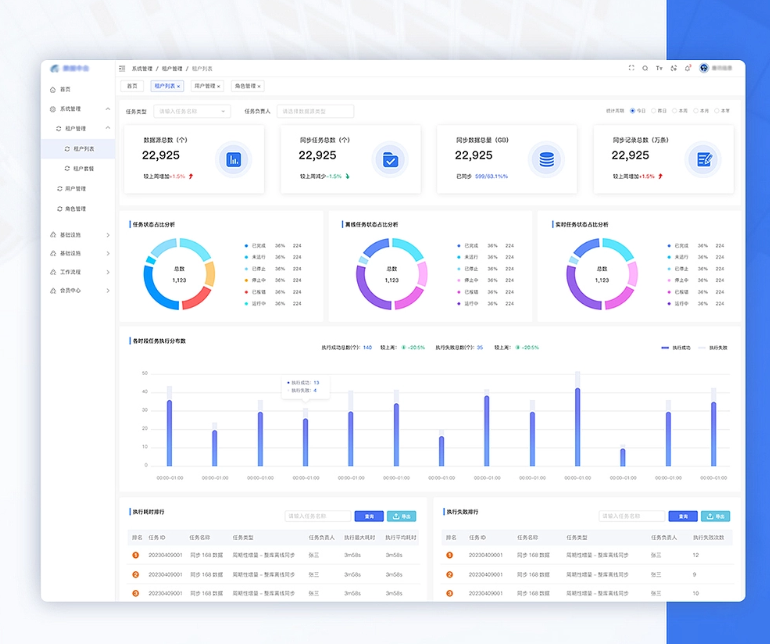Viewport: 770px width, 644px height.
Task: Click 查询 button in 执行耗时排行 panel
Action: [368, 517]
